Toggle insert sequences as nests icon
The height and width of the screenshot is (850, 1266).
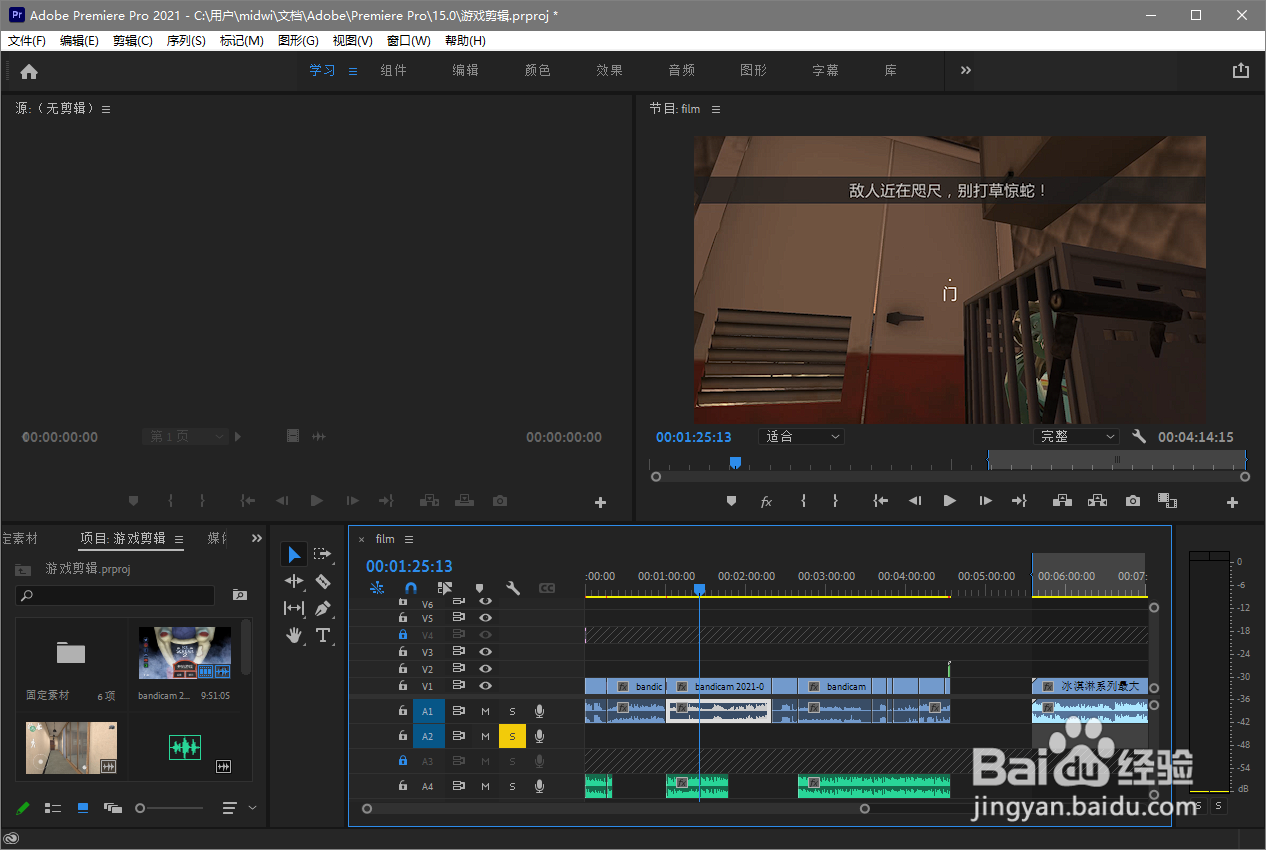tap(377, 589)
